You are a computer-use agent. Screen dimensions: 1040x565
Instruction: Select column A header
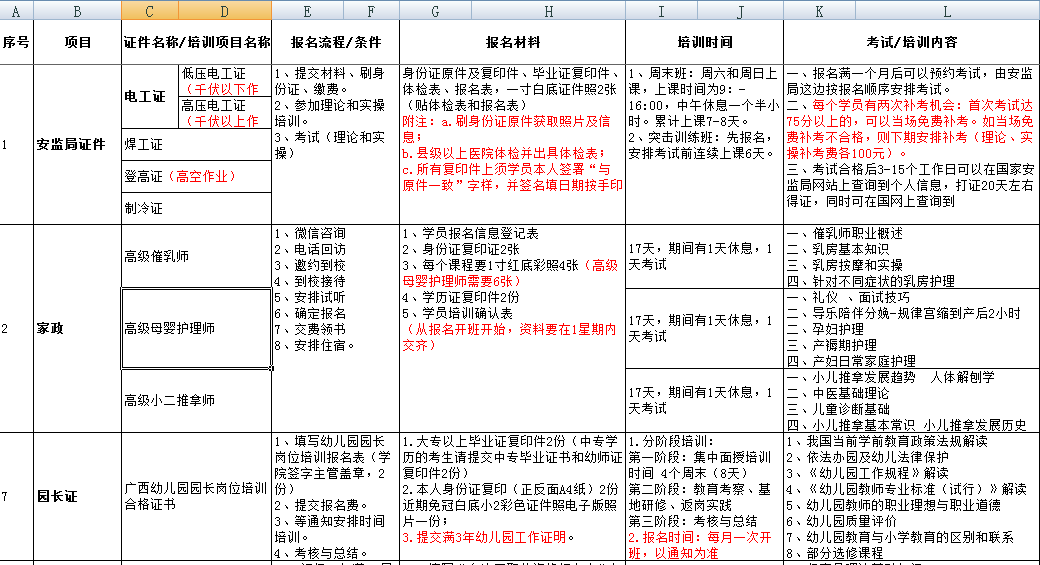pos(17,10)
